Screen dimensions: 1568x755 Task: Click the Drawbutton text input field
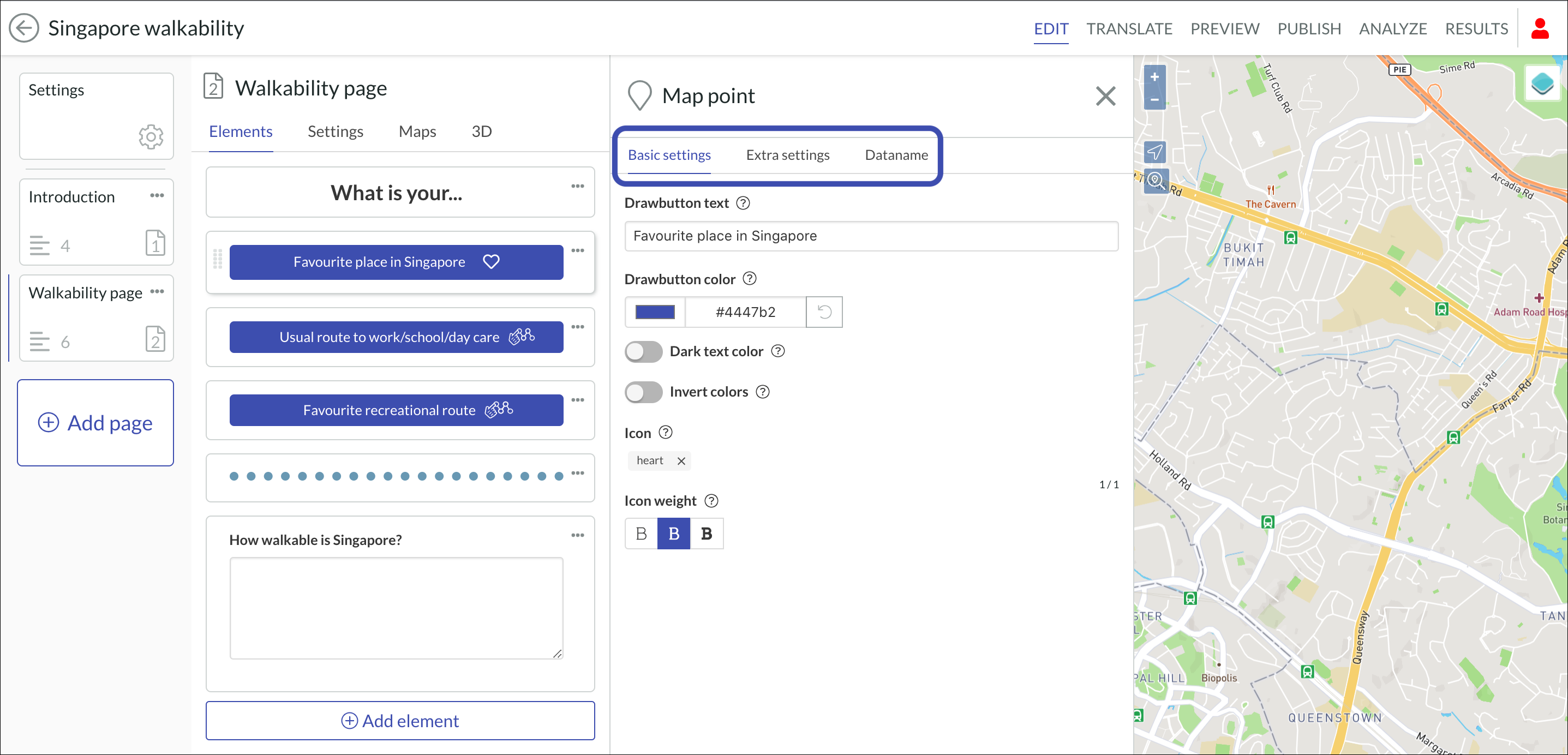tap(871, 236)
